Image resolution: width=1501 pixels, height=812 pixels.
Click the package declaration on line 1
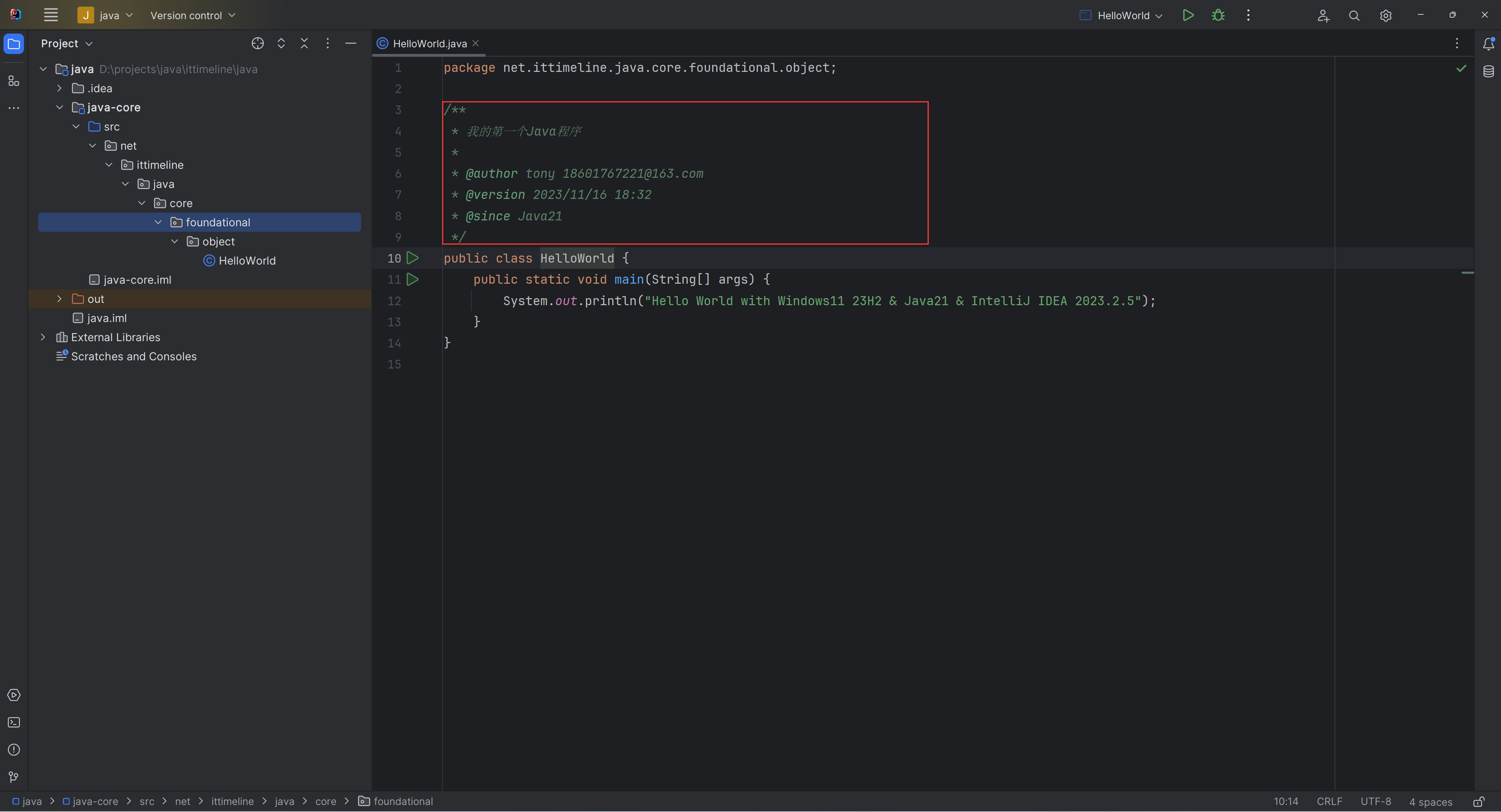pos(640,68)
